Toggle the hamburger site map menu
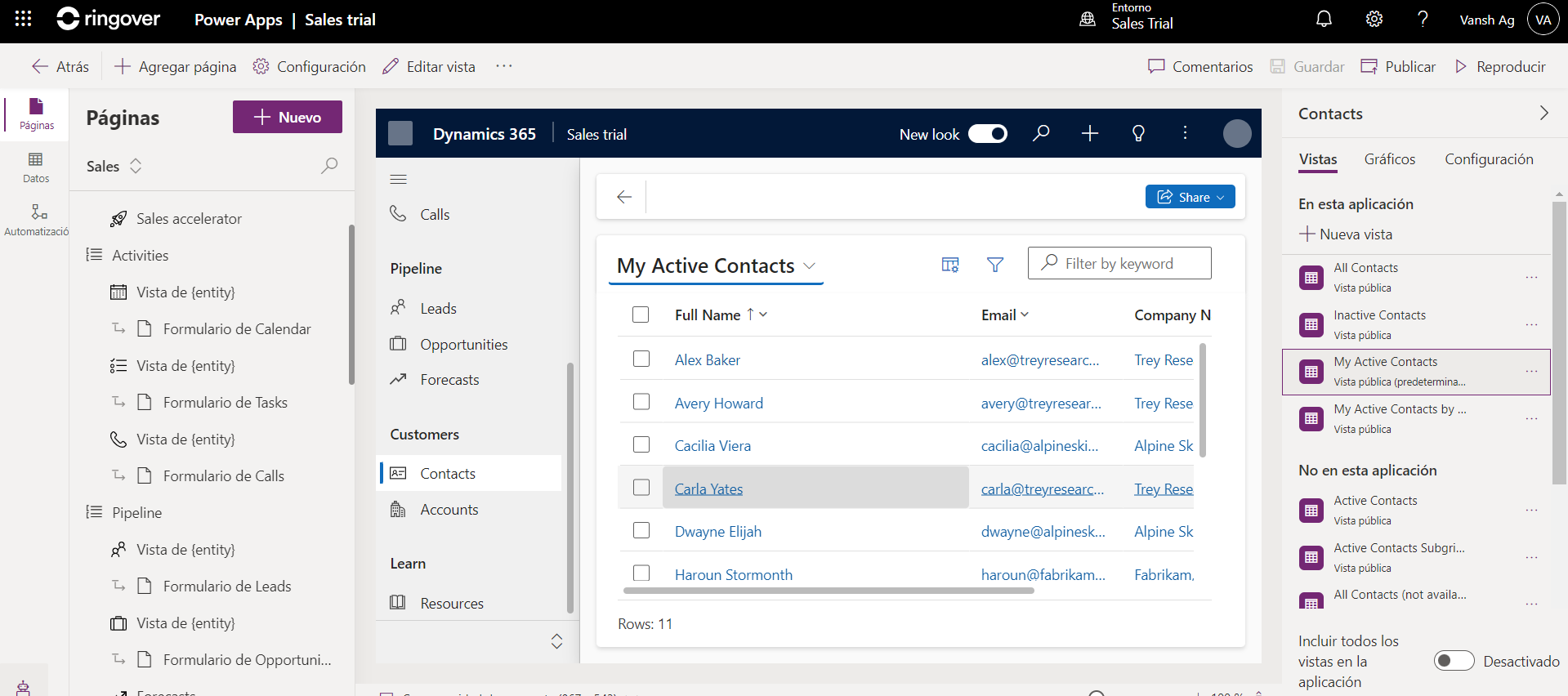 click(399, 179)
